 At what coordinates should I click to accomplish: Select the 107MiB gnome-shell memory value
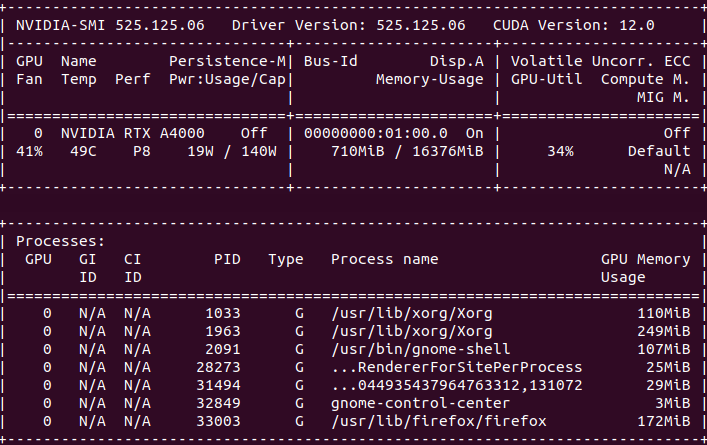coord(664,349)
